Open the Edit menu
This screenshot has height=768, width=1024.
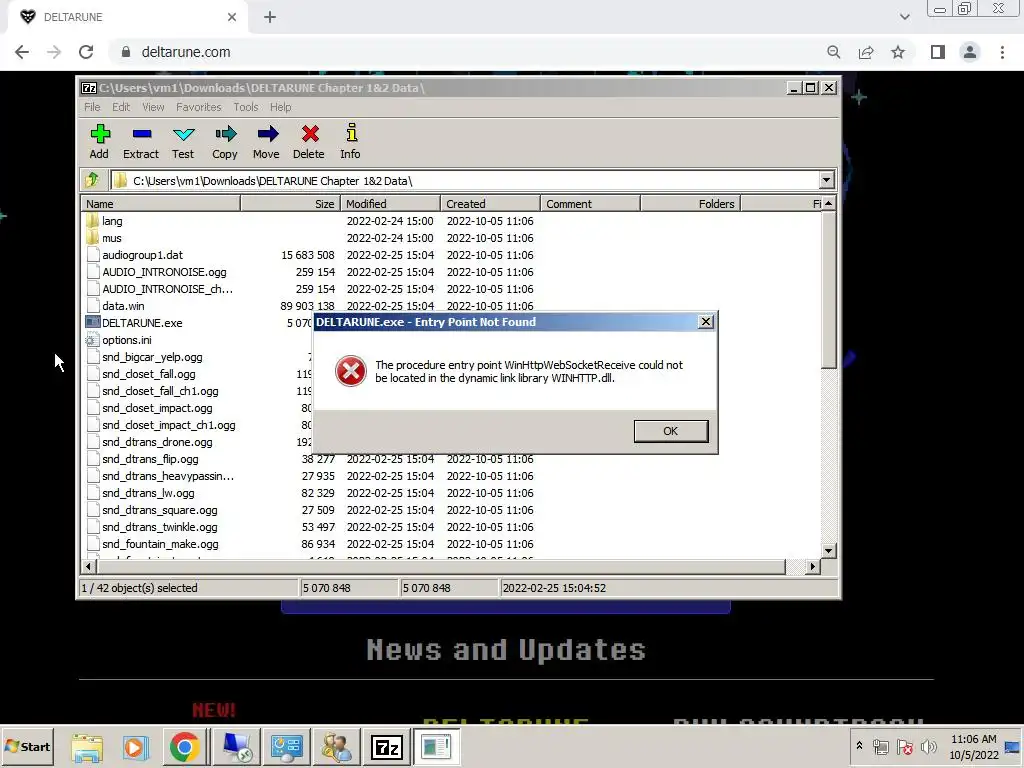point(121,107)
